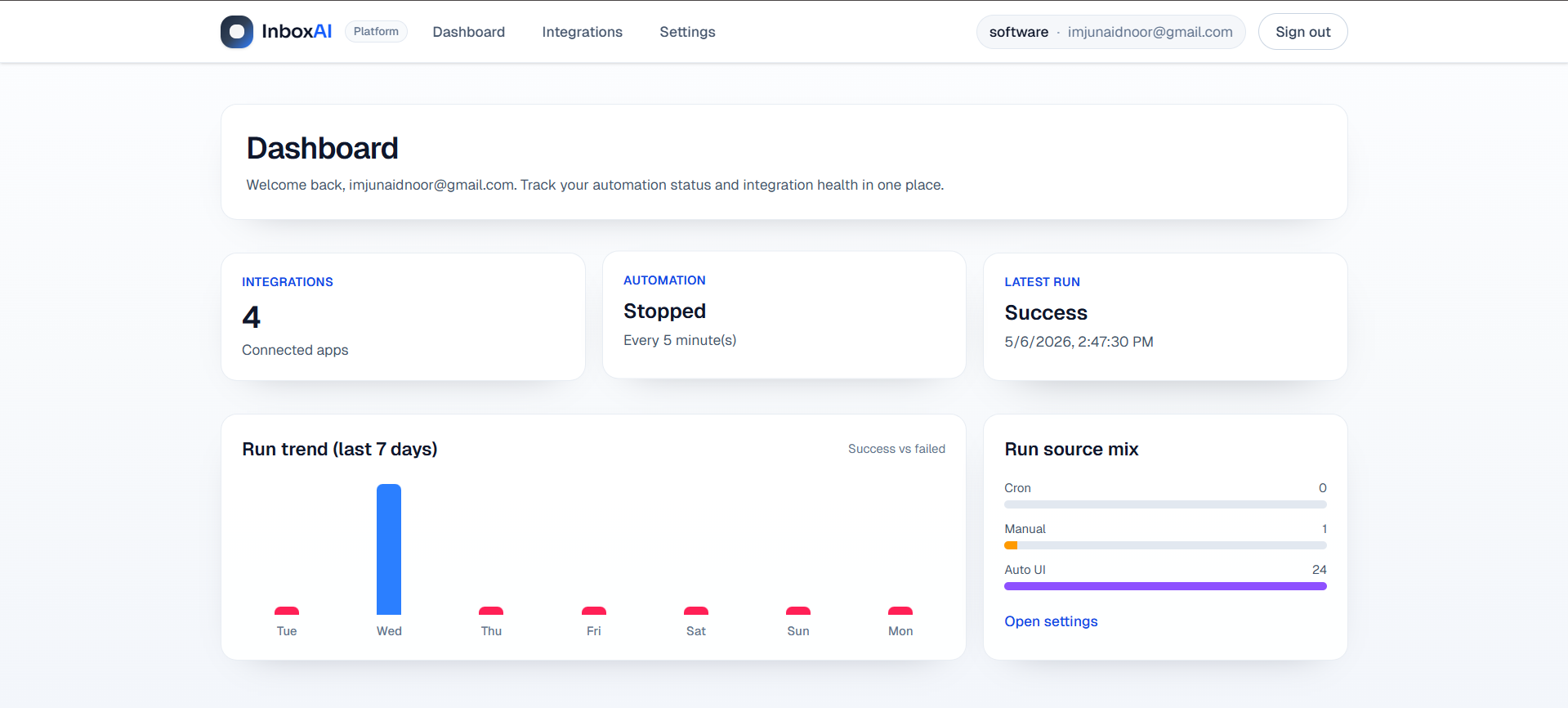This screenshot has height=708, width=1568.
Task: Click the 'Run source mix' heading
Action: 1071,449
